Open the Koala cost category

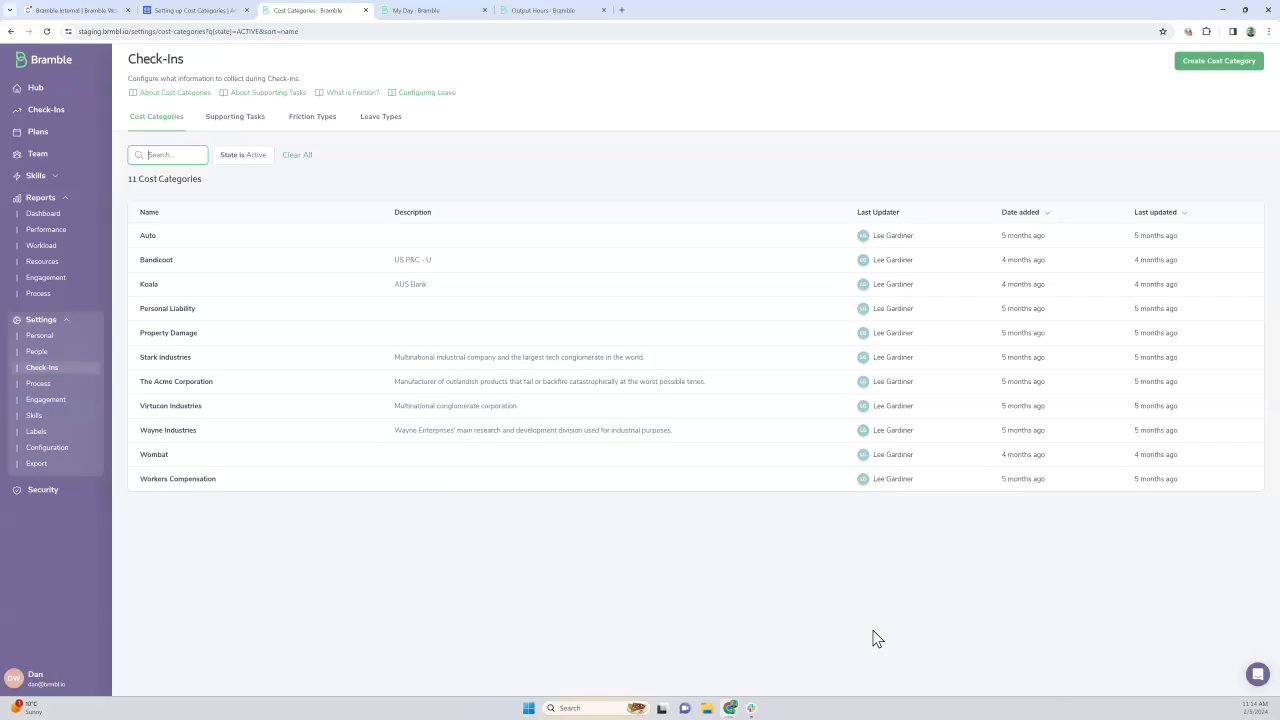(x=149, y=285)
